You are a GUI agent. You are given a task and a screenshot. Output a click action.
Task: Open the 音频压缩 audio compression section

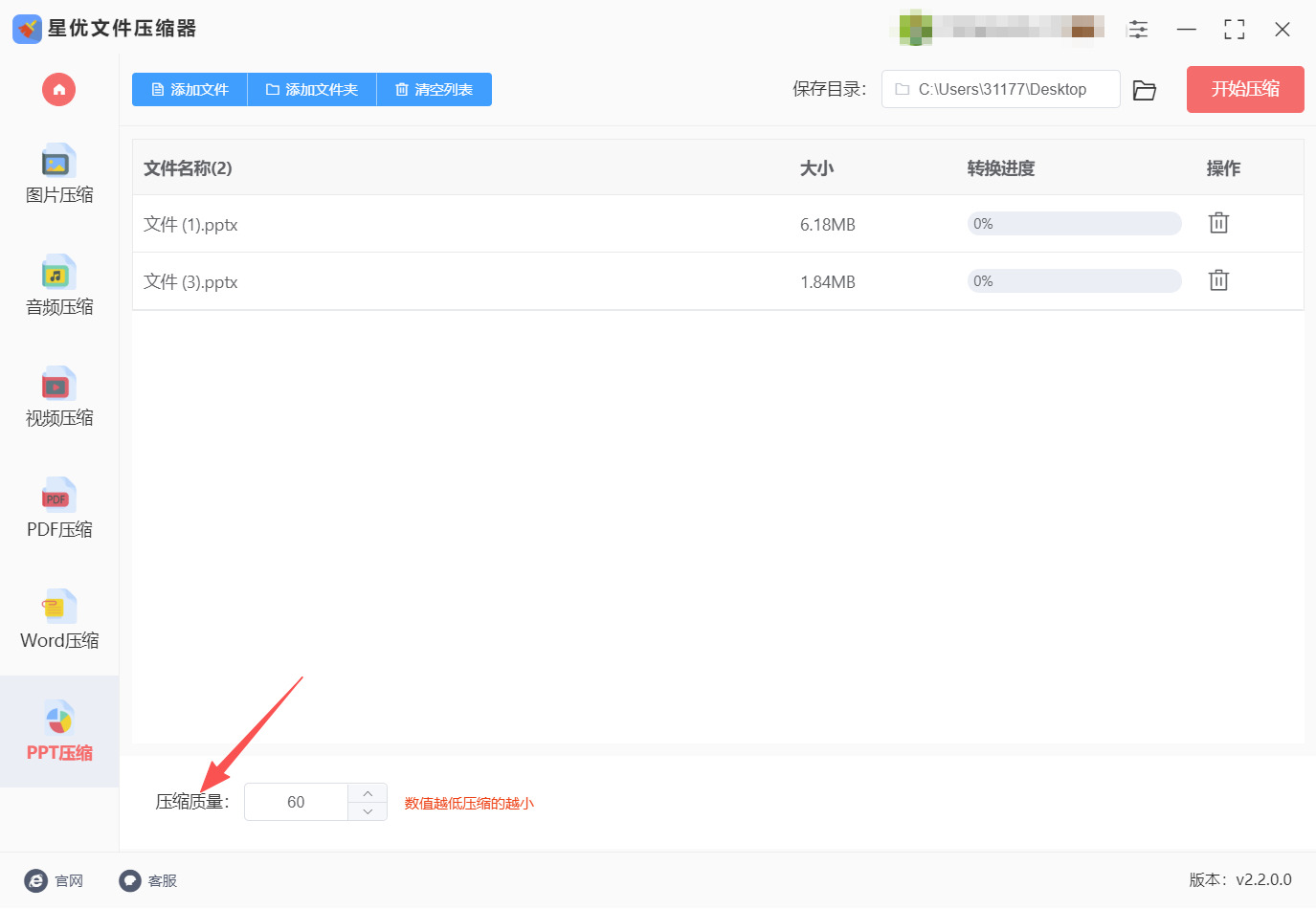[x=59, y=286]
